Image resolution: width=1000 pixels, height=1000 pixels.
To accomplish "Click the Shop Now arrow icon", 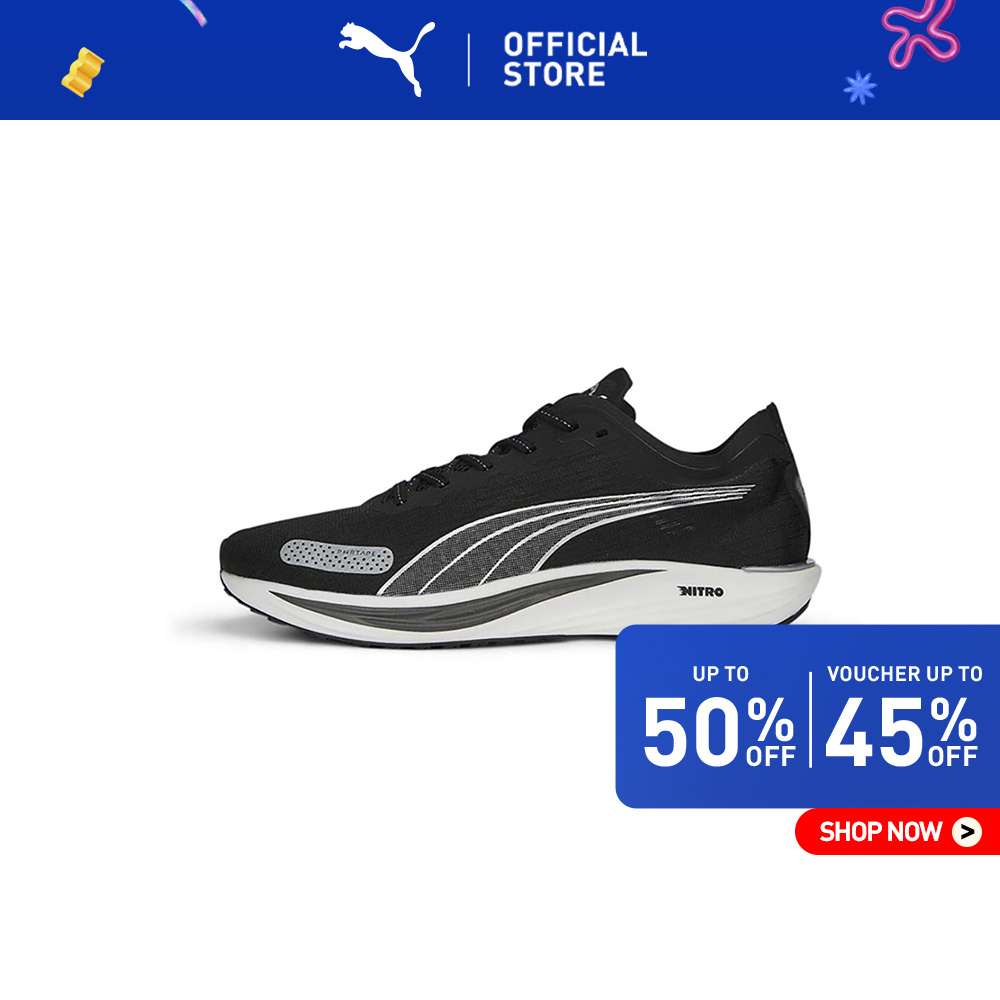I will coord(967,832).
